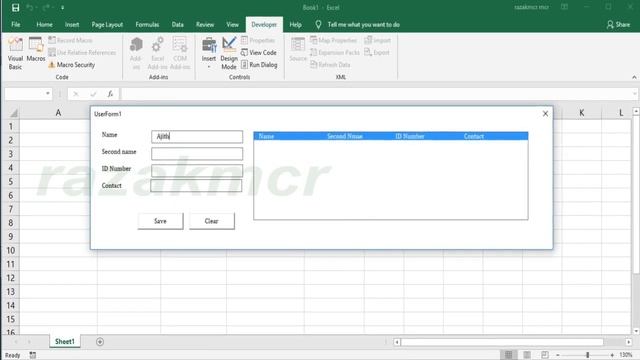Select column K header
Viewport: 640px width, 360px height.
tap(581, 113)
